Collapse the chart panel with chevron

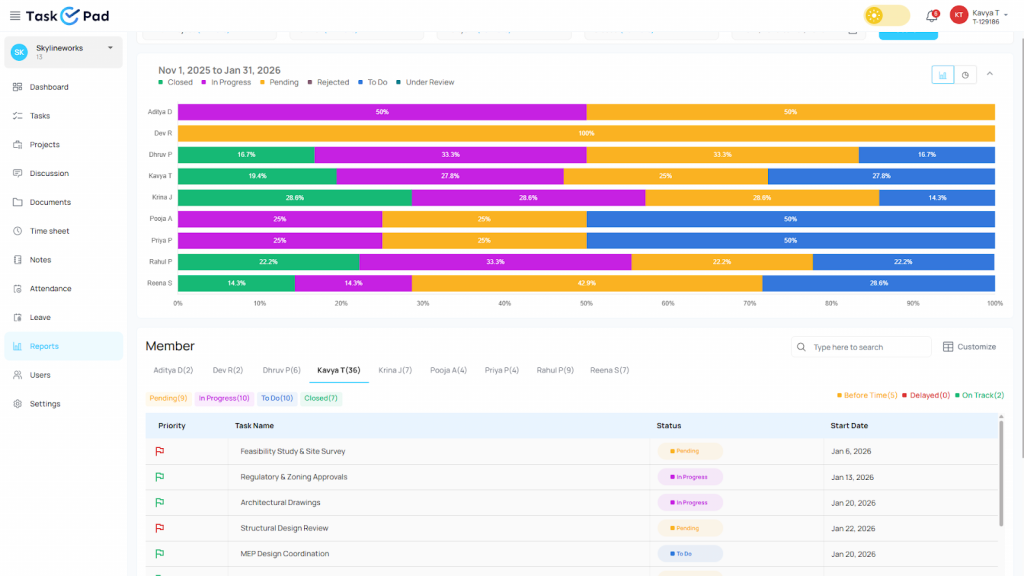click(x=990, y=74)
